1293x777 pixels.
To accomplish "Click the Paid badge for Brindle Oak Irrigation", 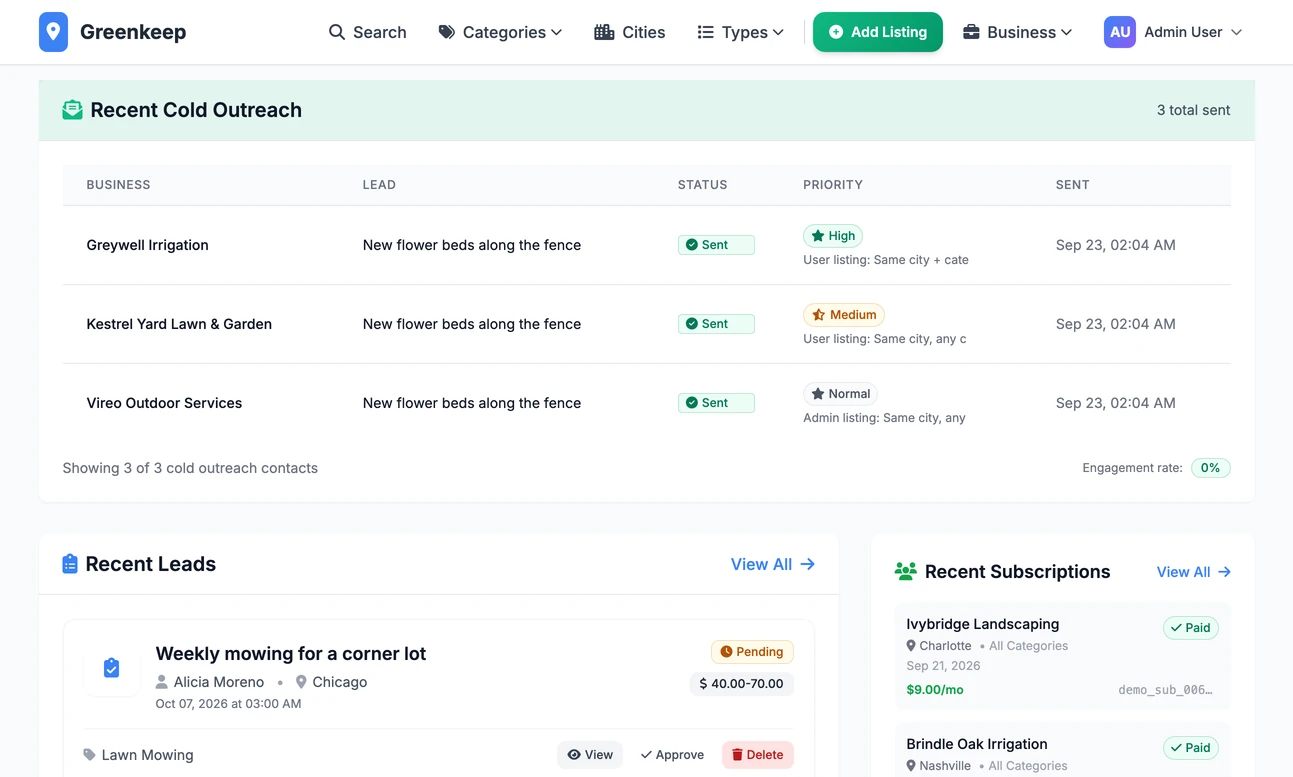I will coord(1191,748).
